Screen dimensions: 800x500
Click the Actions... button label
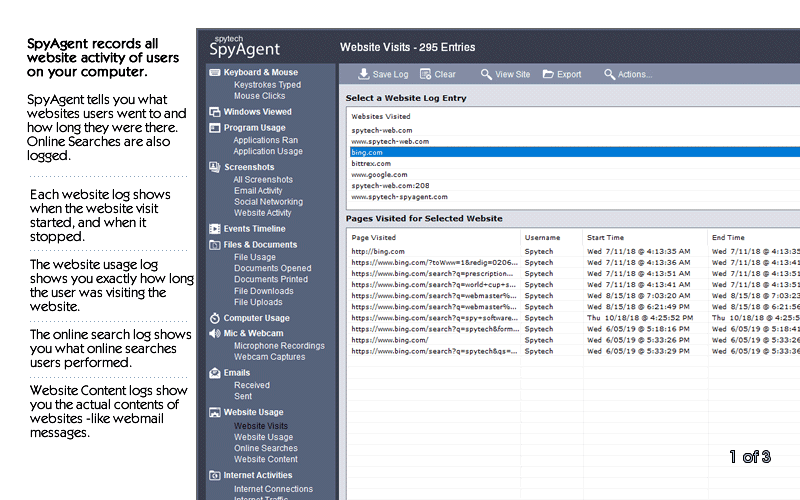pos(635,74)
